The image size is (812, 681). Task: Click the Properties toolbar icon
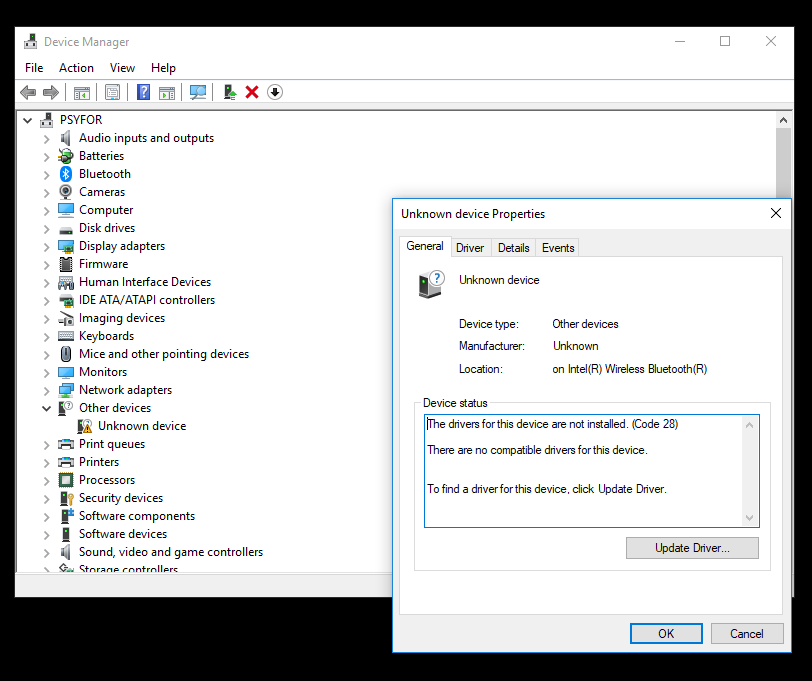(x=112, y=92)
